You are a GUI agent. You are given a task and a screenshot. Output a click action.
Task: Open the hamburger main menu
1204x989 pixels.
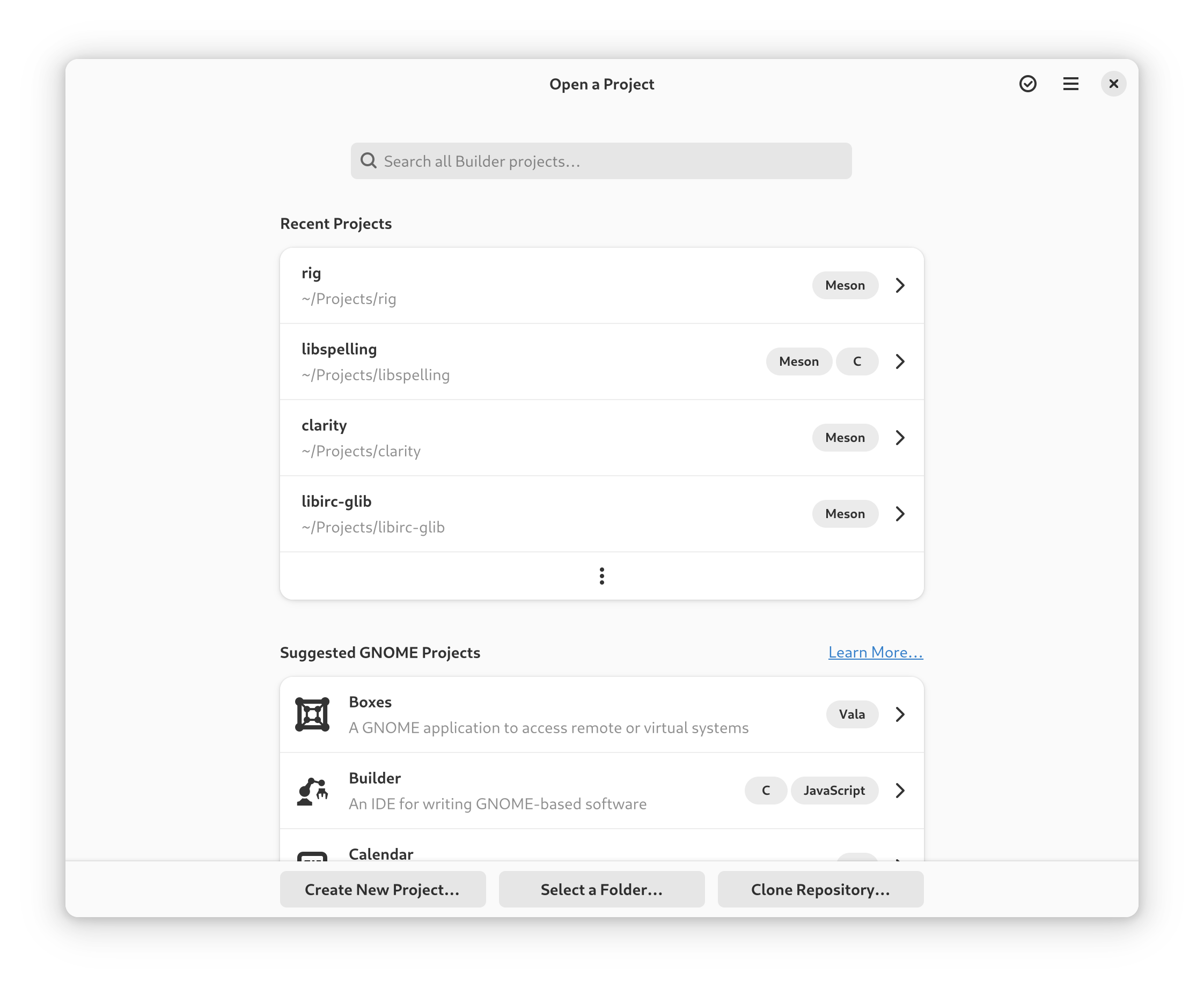tap(1070, 84)
